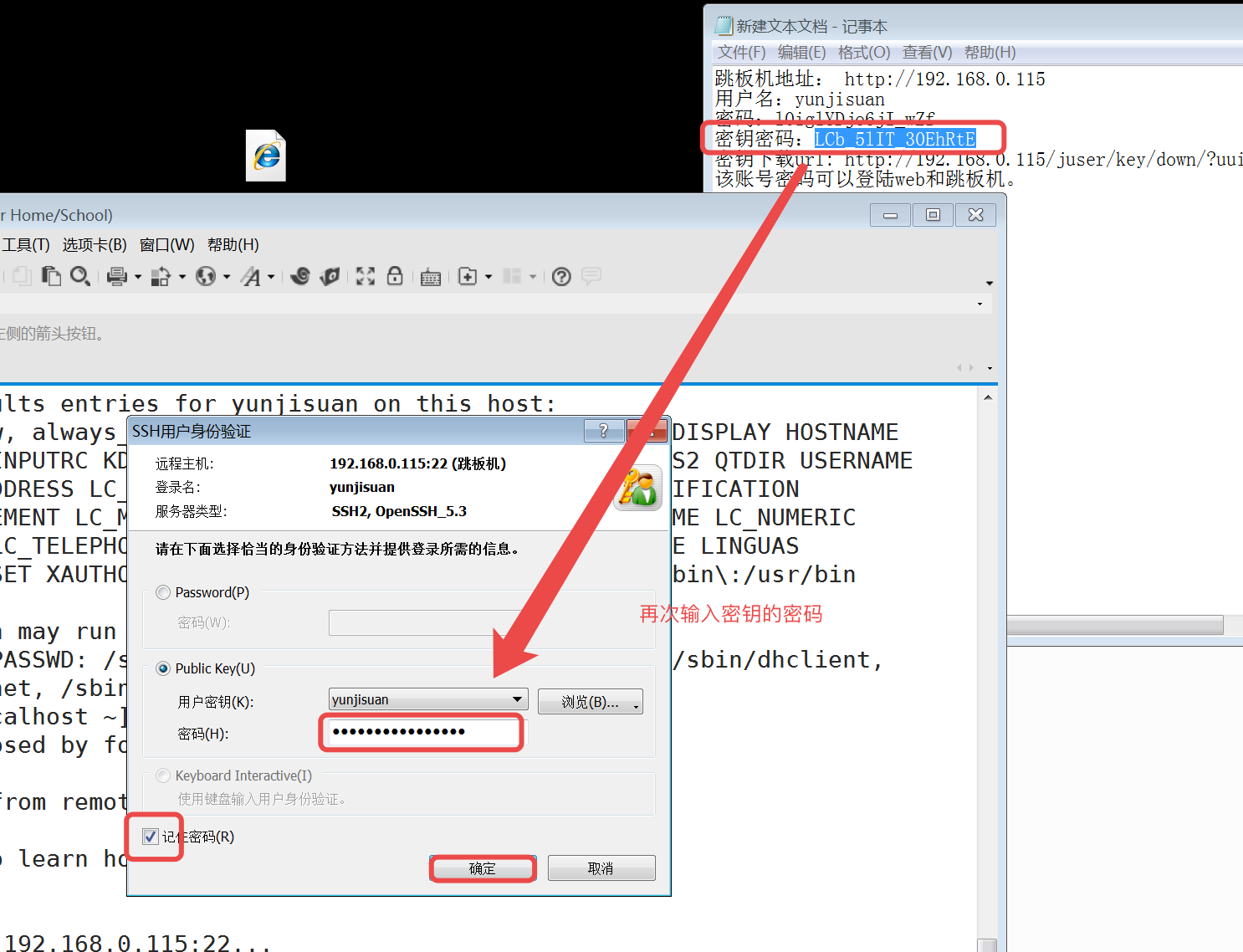Open the 窗口(W) menu in Xshell
This screenshot has width=1243, height=952.
tap(166, 245)
